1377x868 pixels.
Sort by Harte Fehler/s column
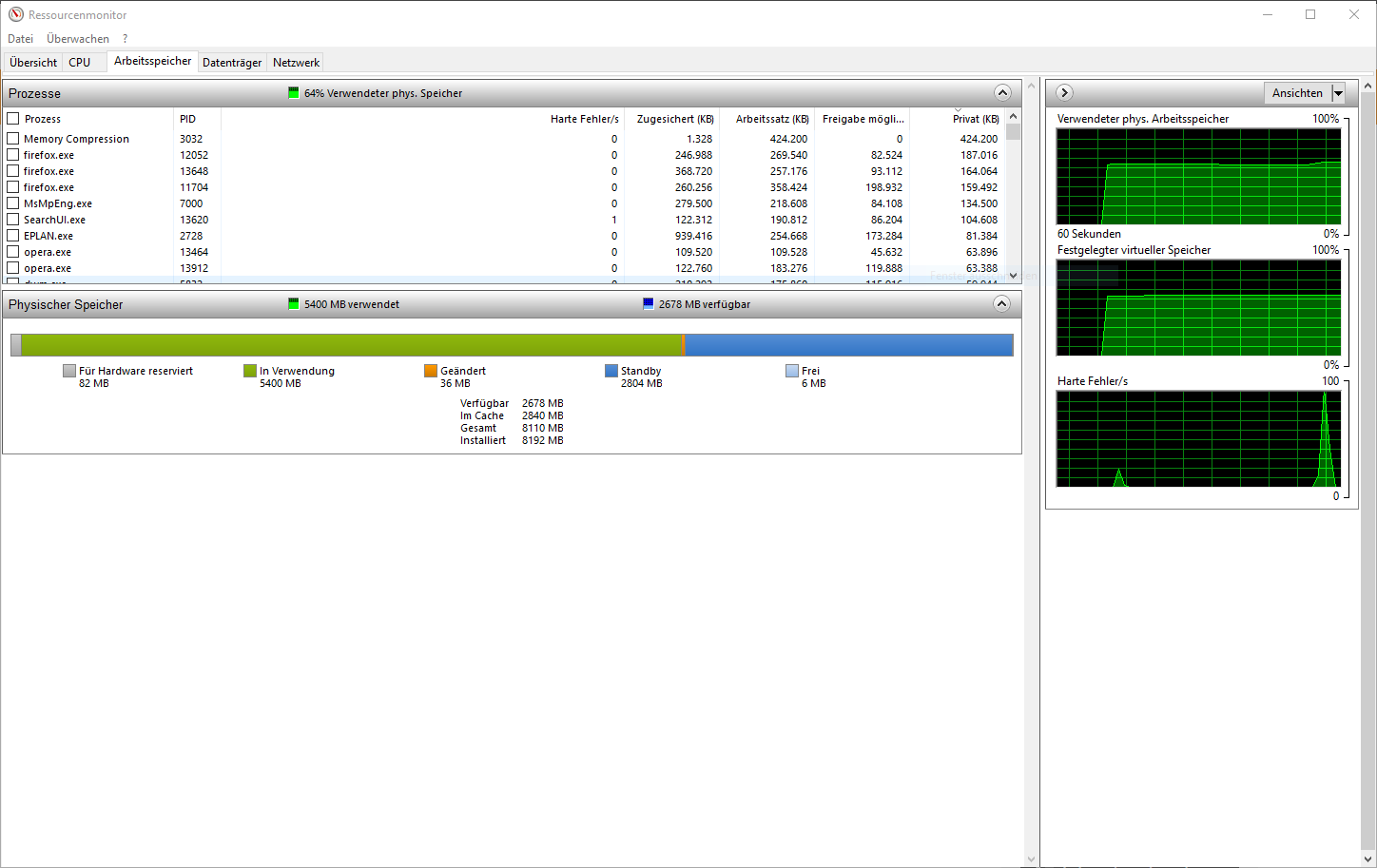pos(422,119)
